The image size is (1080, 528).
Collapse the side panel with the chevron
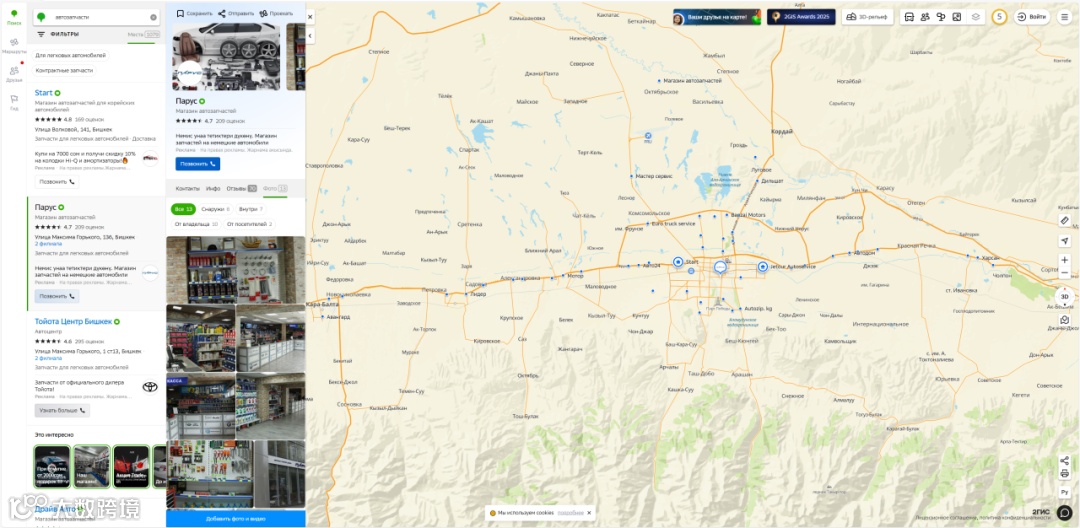[x=310, y=35]
